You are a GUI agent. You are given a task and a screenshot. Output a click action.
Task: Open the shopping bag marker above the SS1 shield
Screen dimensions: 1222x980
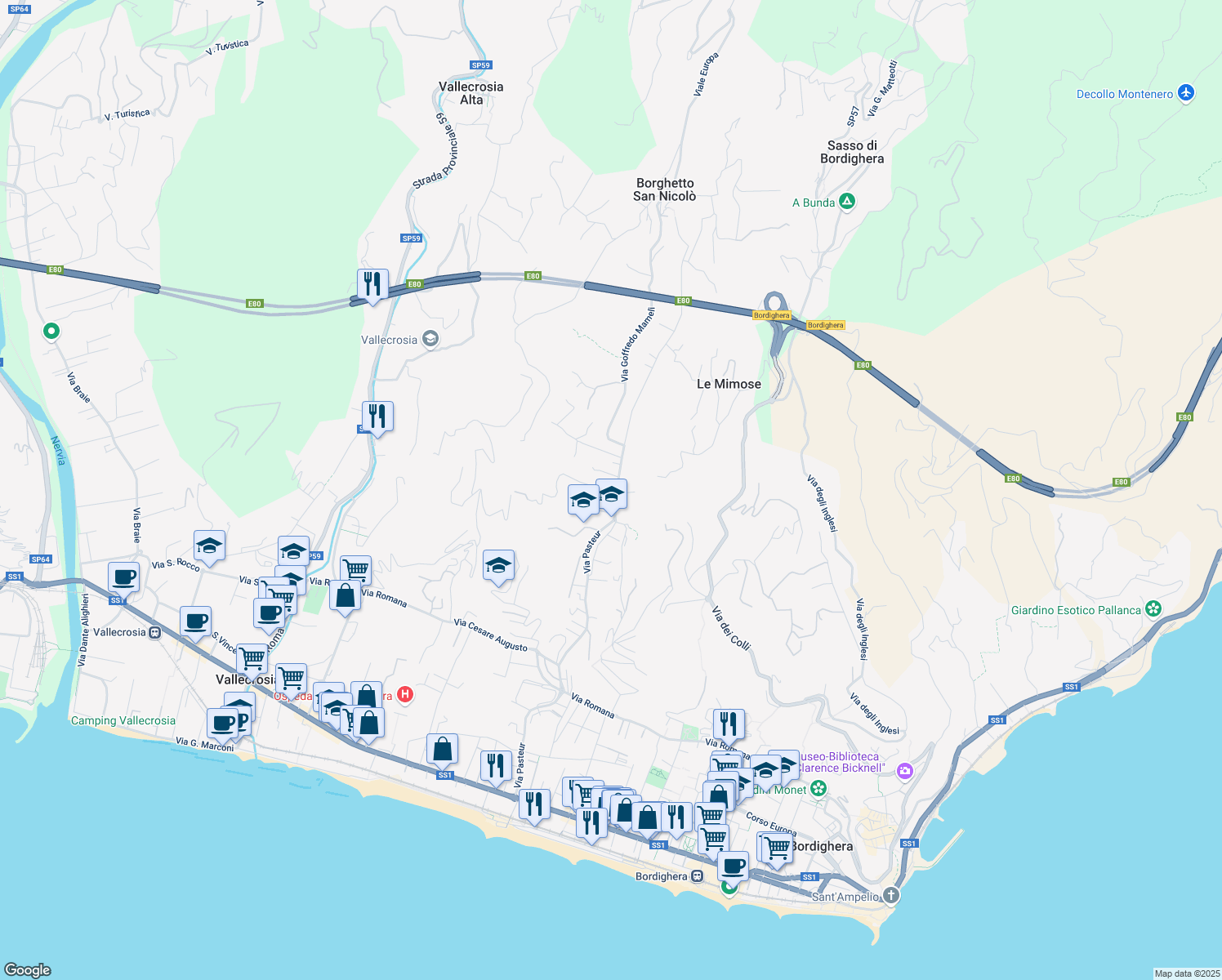click(x=442, y=750)
